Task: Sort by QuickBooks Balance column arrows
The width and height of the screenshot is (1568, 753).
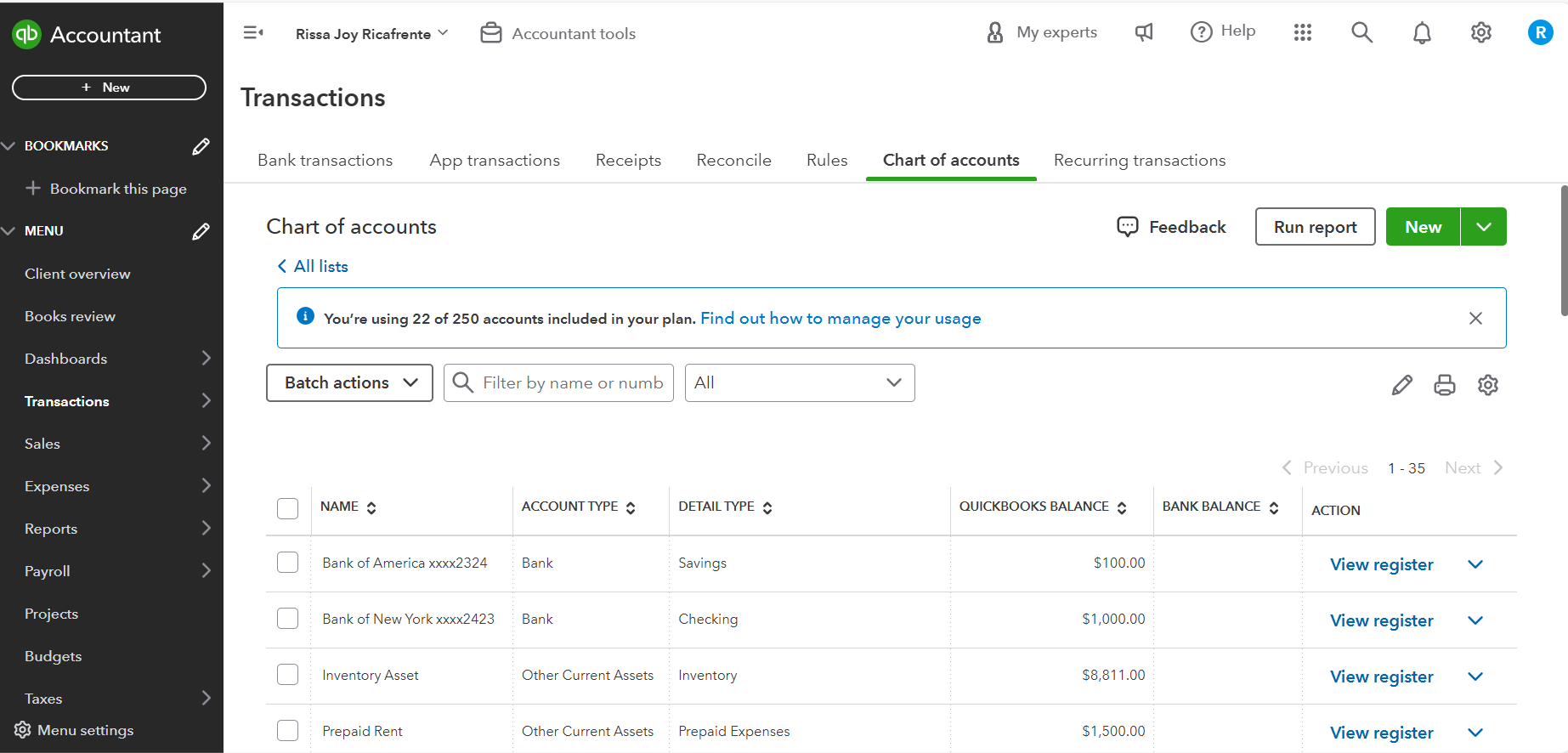Action: 1122,507
